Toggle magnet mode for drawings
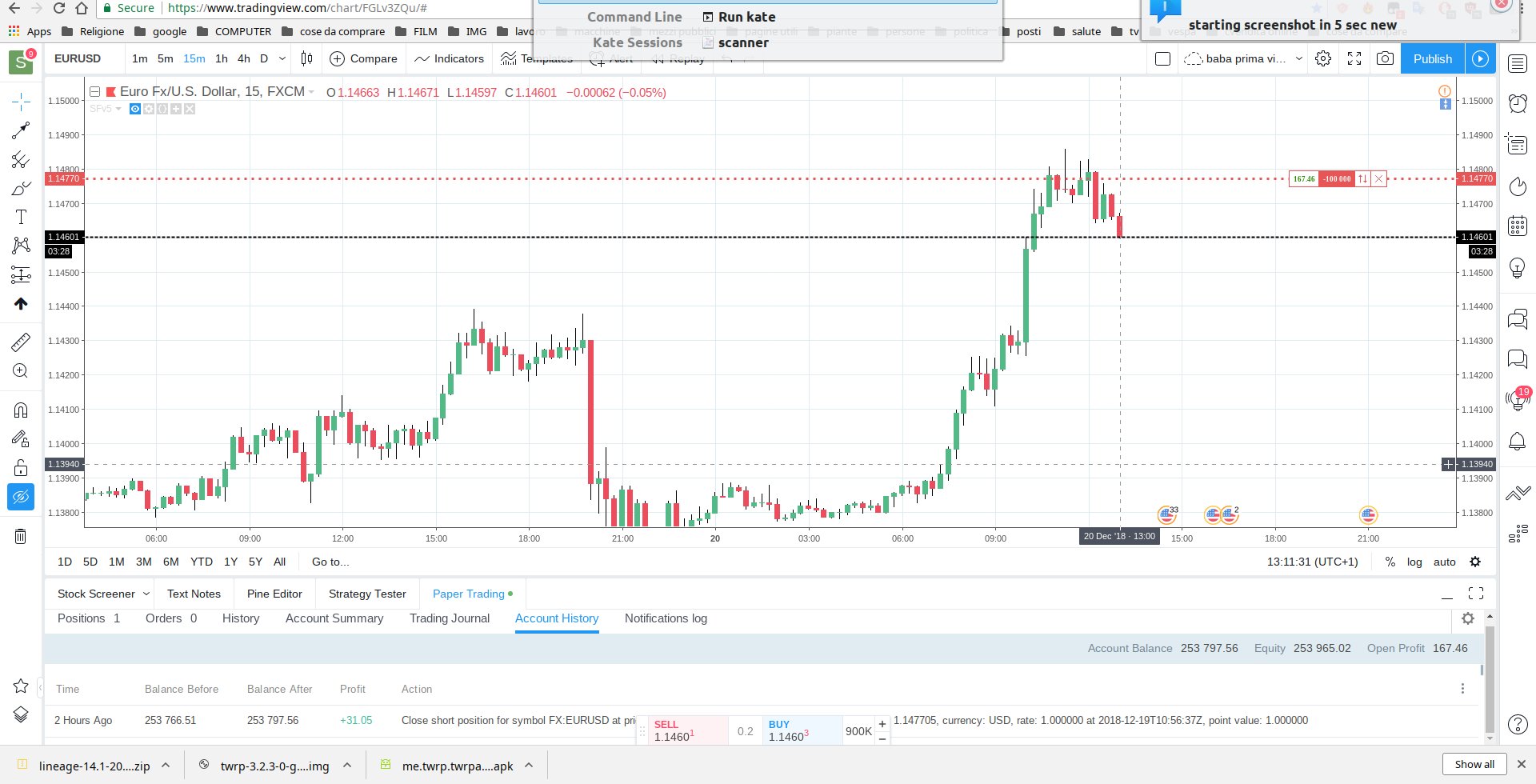Image resolution: width=1536 pixels, height=784 pixels. (x=21, y=410)
